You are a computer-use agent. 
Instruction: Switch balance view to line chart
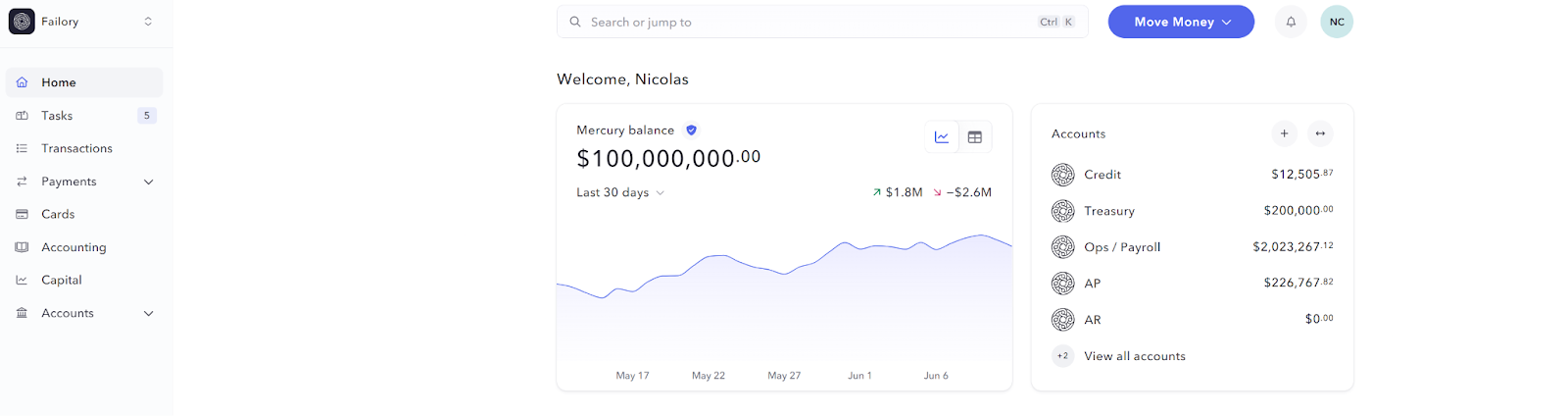click(942, 137)
